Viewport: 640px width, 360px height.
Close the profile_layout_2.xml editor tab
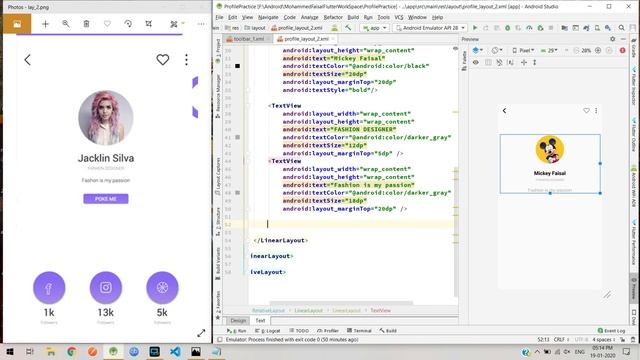tap(333, 39)
